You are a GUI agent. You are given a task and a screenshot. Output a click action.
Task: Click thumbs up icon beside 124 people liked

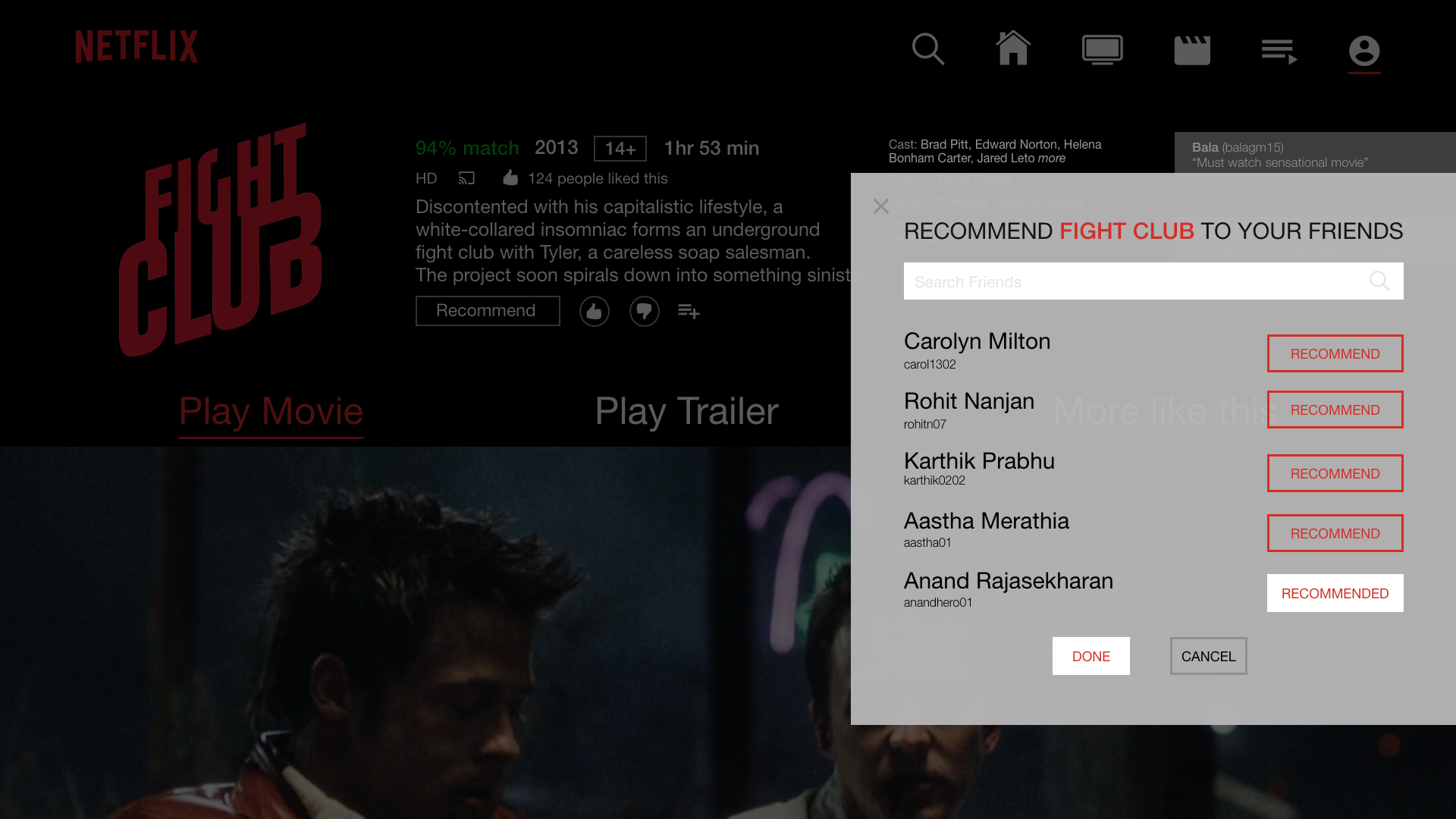510,177
